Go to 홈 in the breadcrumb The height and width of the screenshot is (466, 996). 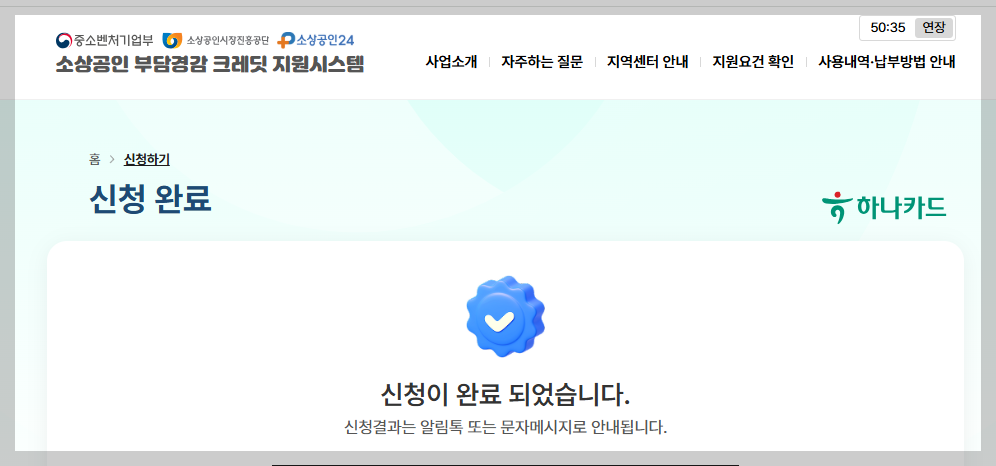click(95, 160)
